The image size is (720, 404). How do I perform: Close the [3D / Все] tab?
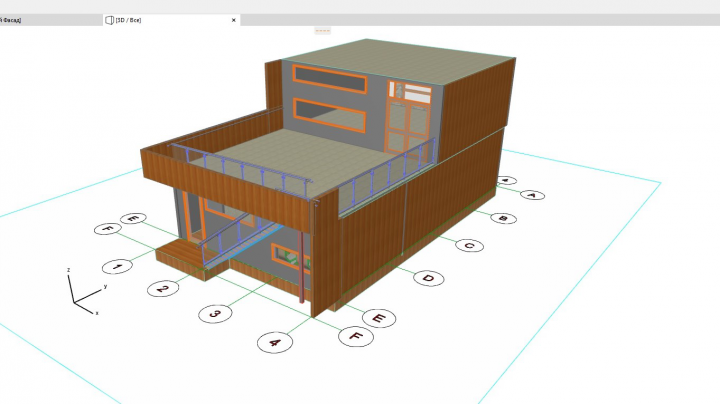[x=233, y=20]
